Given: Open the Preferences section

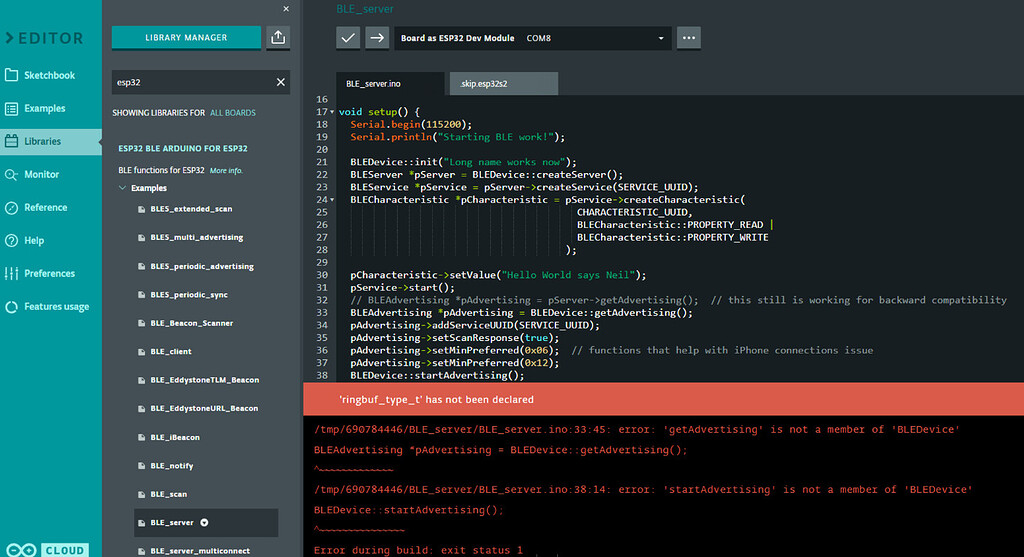Looking at the screenshot, I should click(x=49, y=273).
